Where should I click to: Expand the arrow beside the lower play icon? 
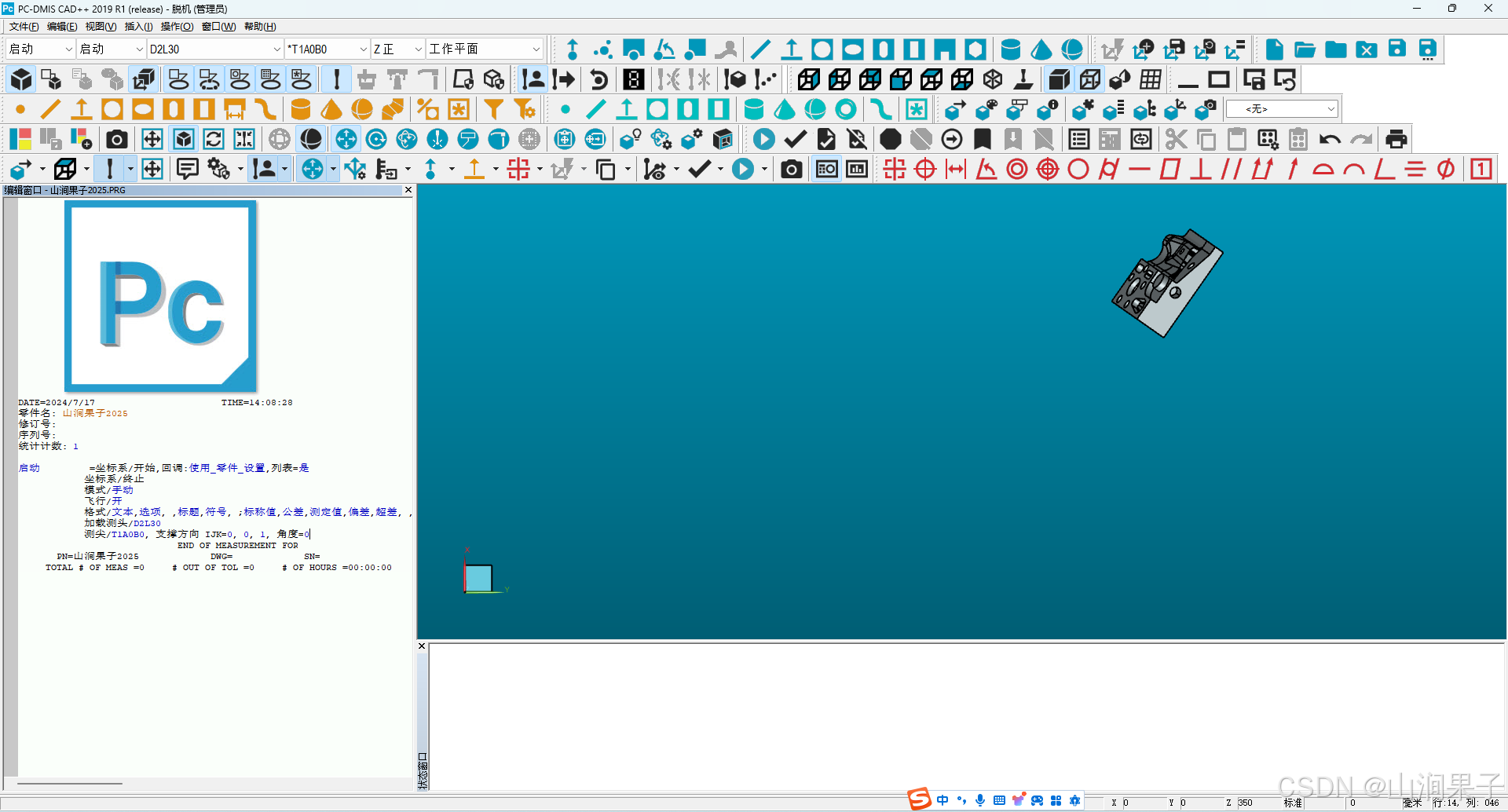pyautogui.click(x=763, y=169)
